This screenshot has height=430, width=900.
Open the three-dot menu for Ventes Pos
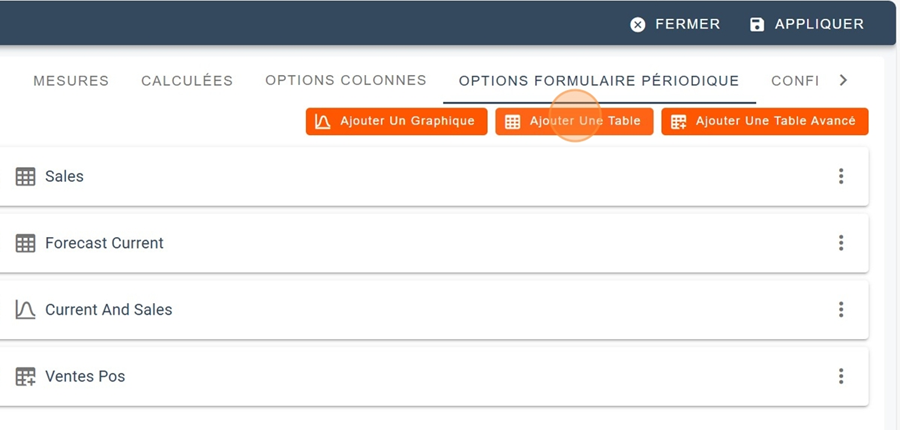pos(841,376)
